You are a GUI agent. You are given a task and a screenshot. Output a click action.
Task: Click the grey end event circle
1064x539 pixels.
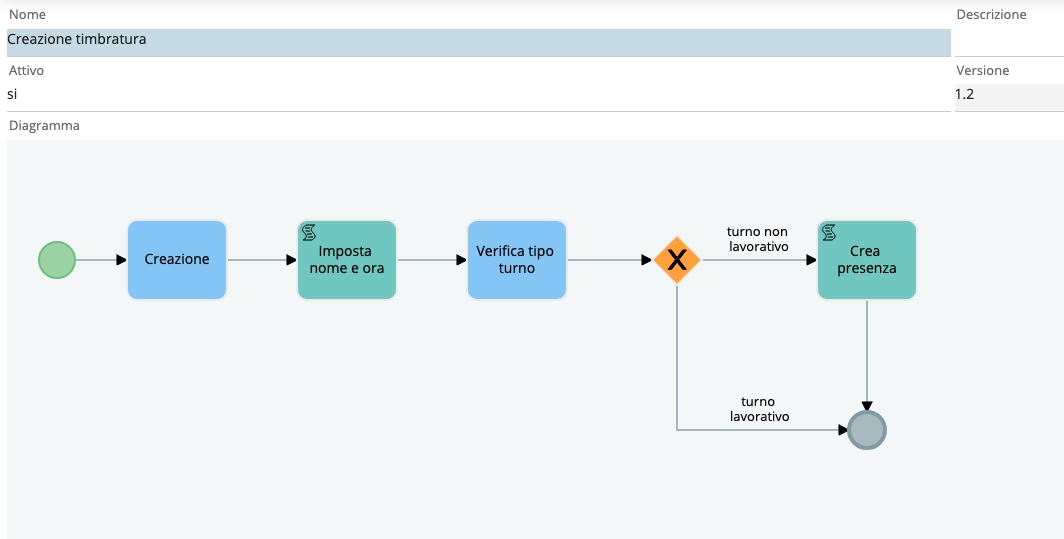pos(867,430)
